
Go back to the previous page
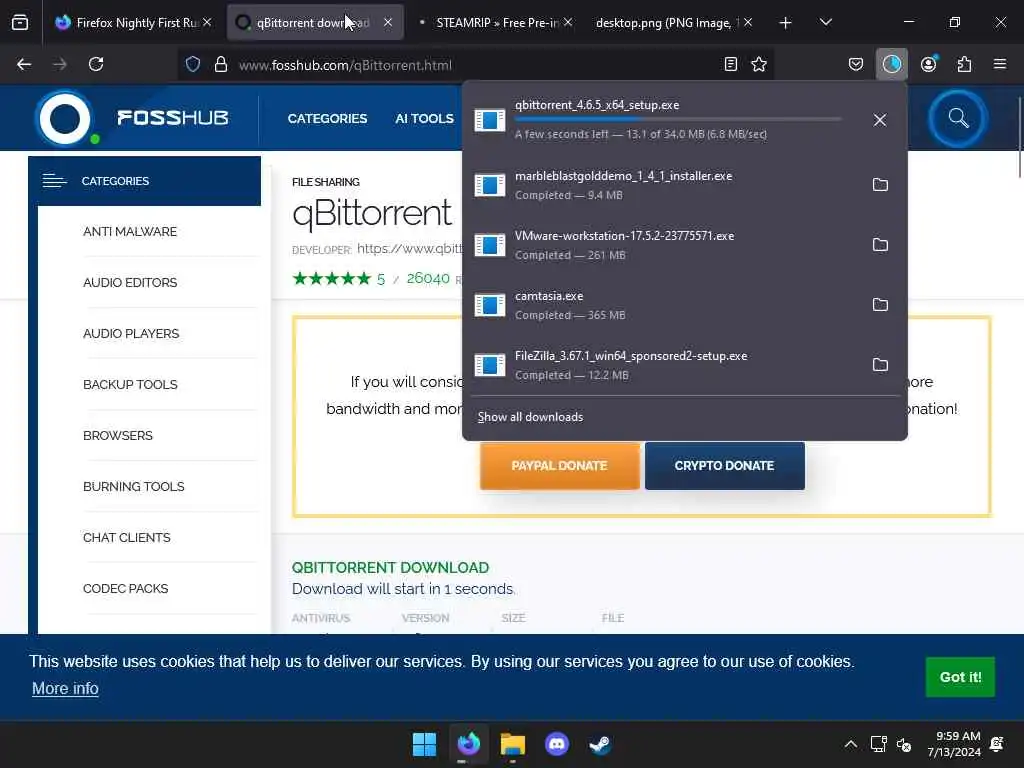24,64
